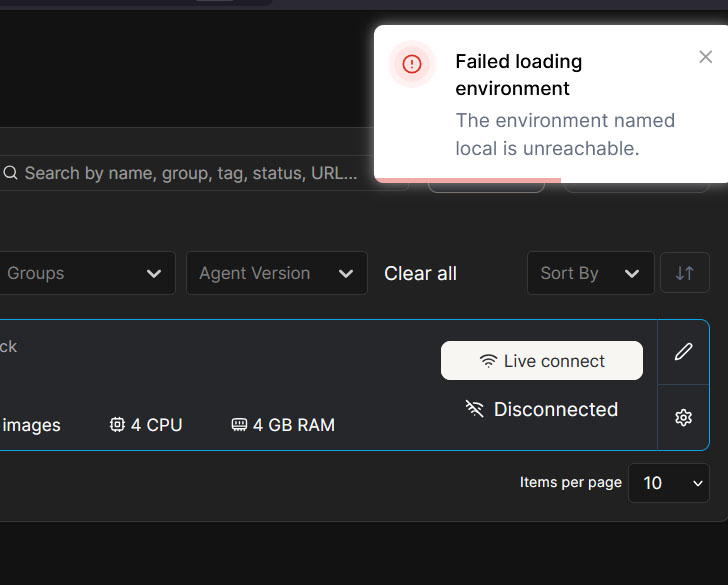Edit the environment using the pencil icon
This screenshot has height=585, width=728.
click(683, 351)
